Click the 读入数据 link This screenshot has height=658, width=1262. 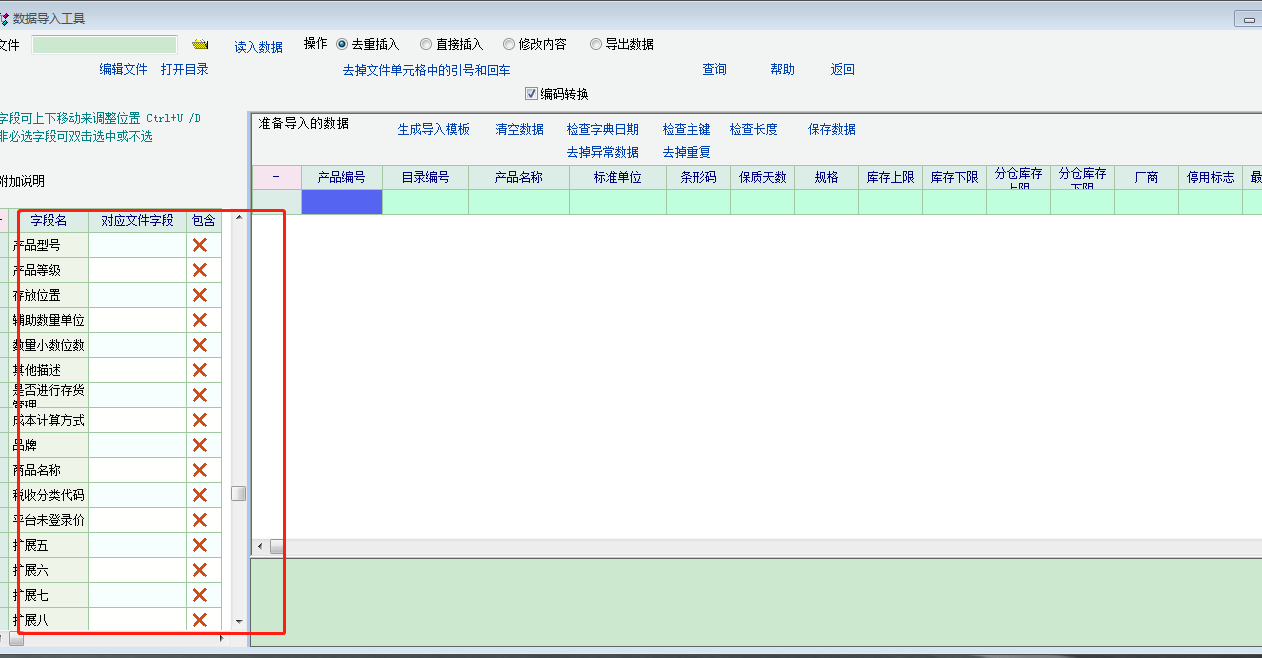pos(258,47)
